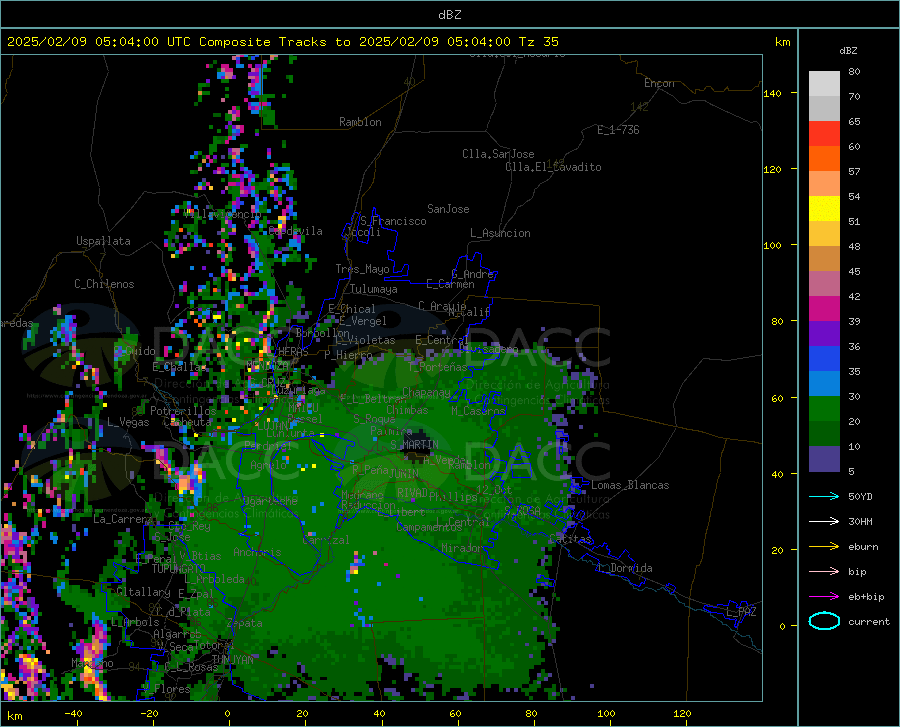Click the 'SanJose' place label

coord(448,209)
